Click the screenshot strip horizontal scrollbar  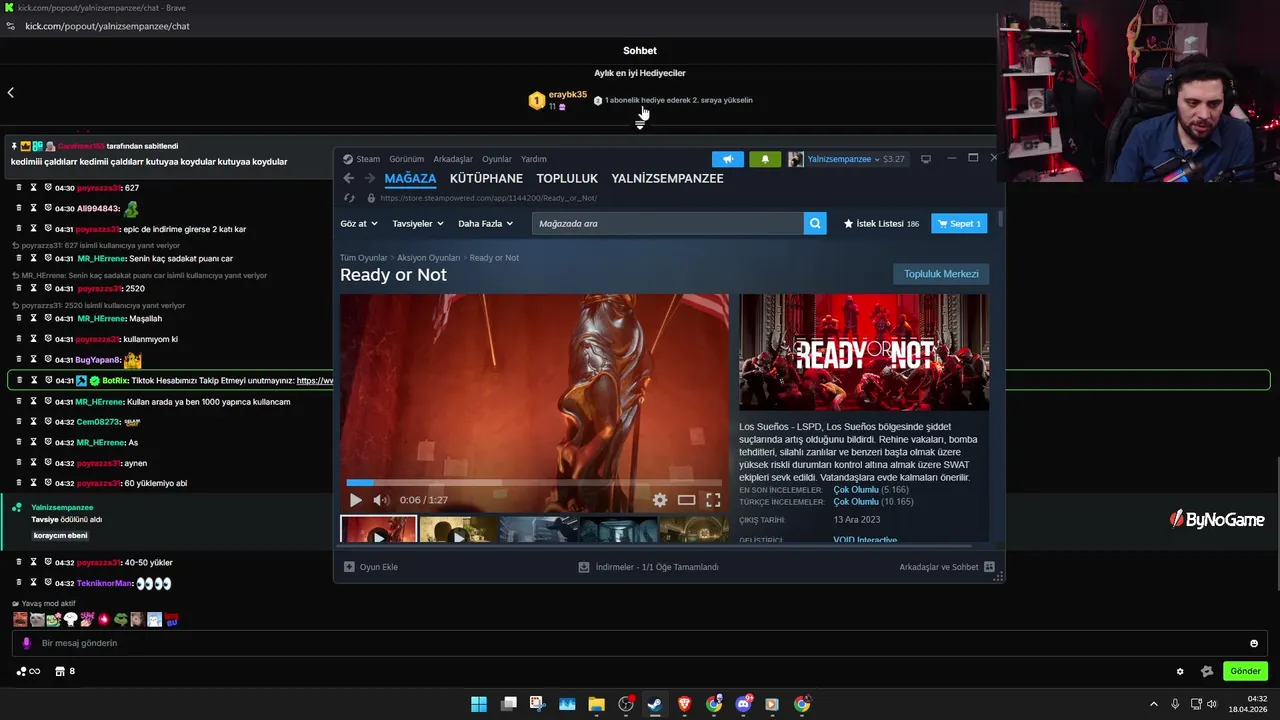tap(656, 545)
